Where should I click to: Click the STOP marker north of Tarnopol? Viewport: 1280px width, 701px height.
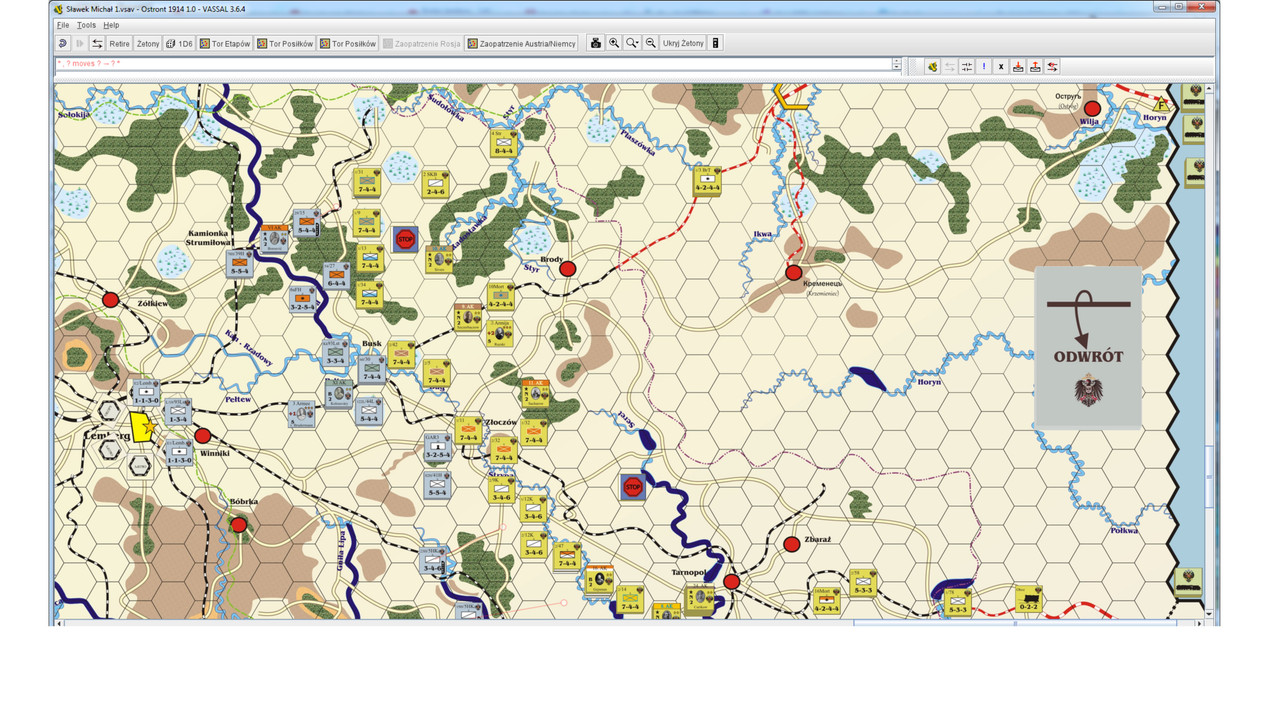coord(632,487)
